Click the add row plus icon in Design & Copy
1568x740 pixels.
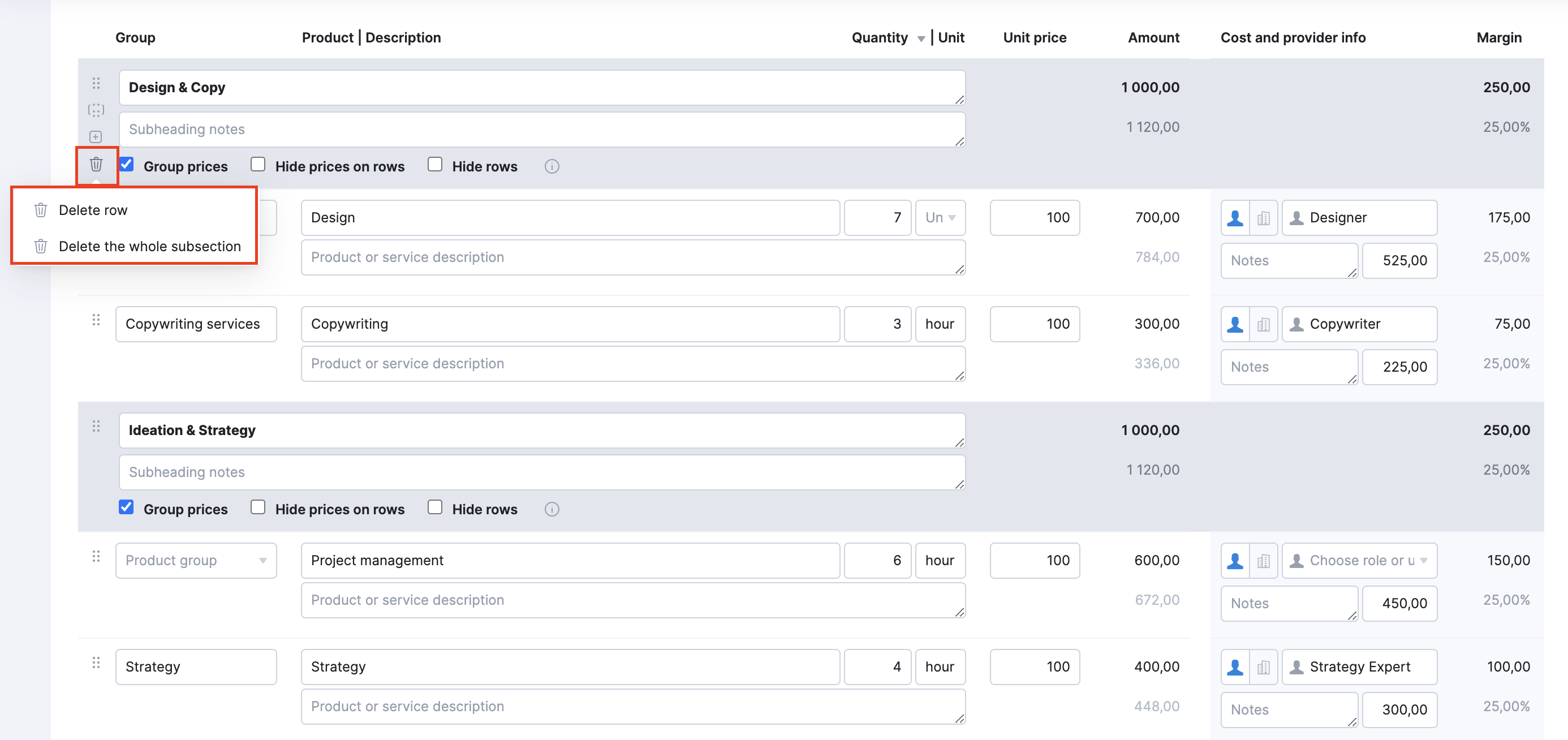pos(96,137)
